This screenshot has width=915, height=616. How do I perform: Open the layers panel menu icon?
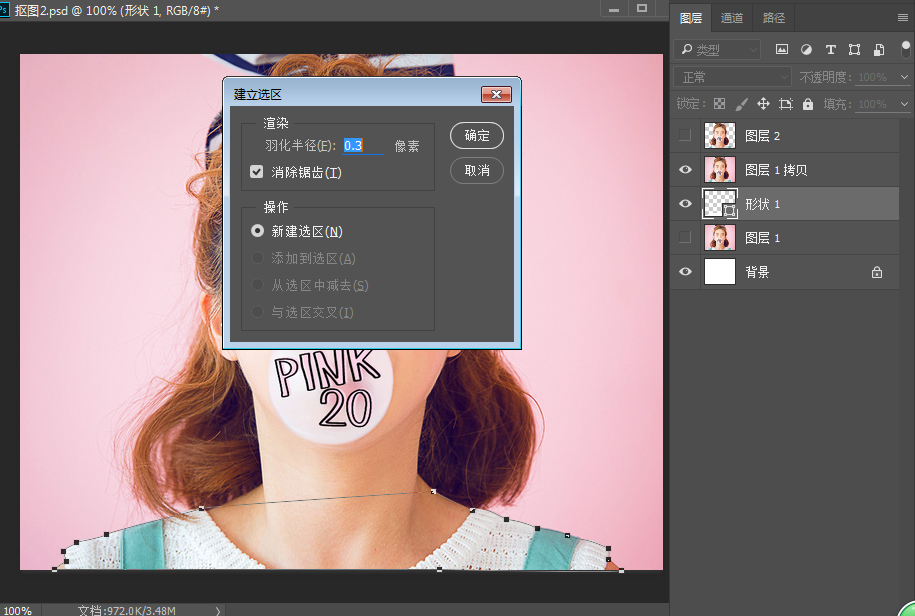[903, 18]
